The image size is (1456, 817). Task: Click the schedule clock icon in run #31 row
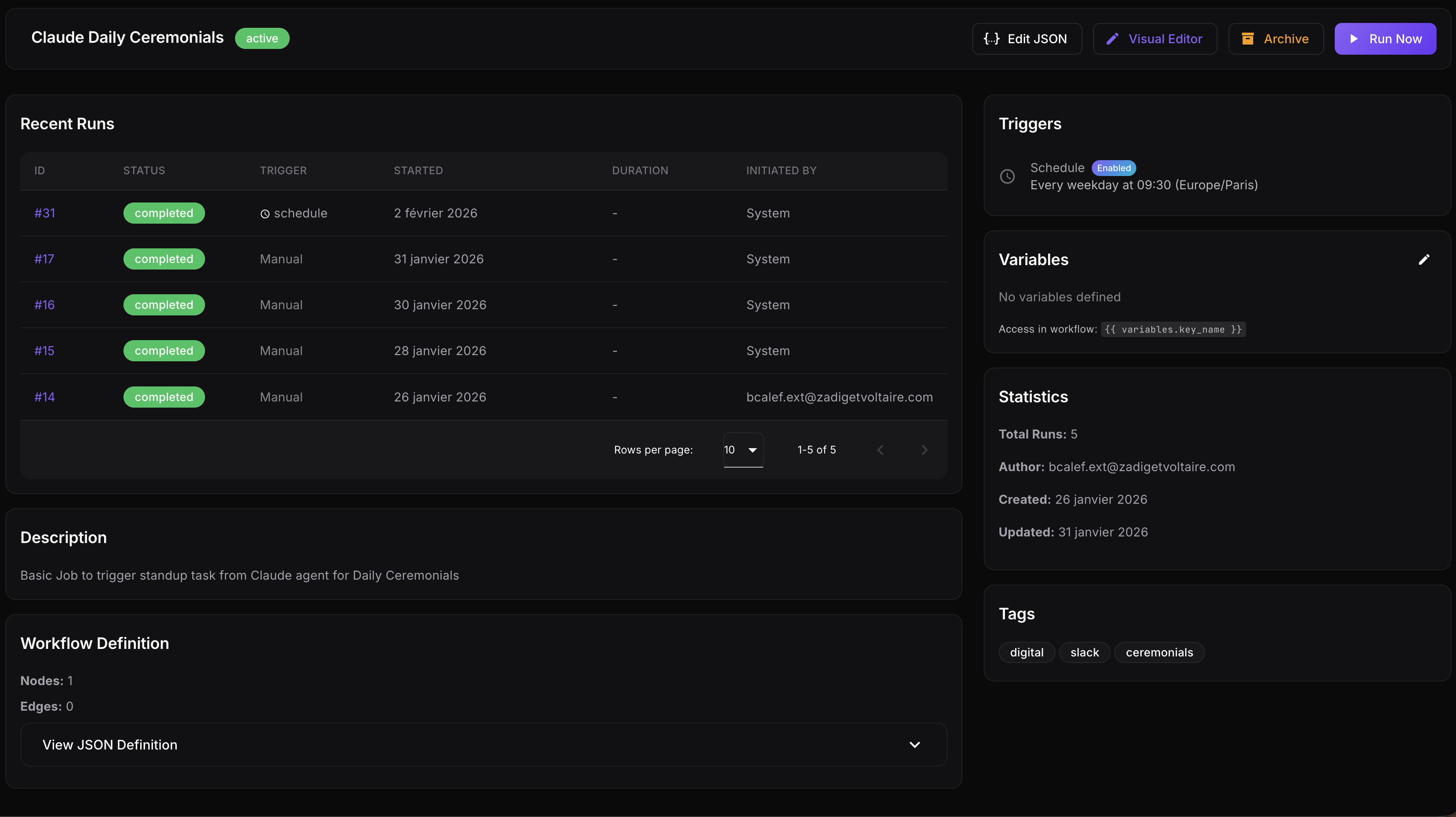(265, 213)
